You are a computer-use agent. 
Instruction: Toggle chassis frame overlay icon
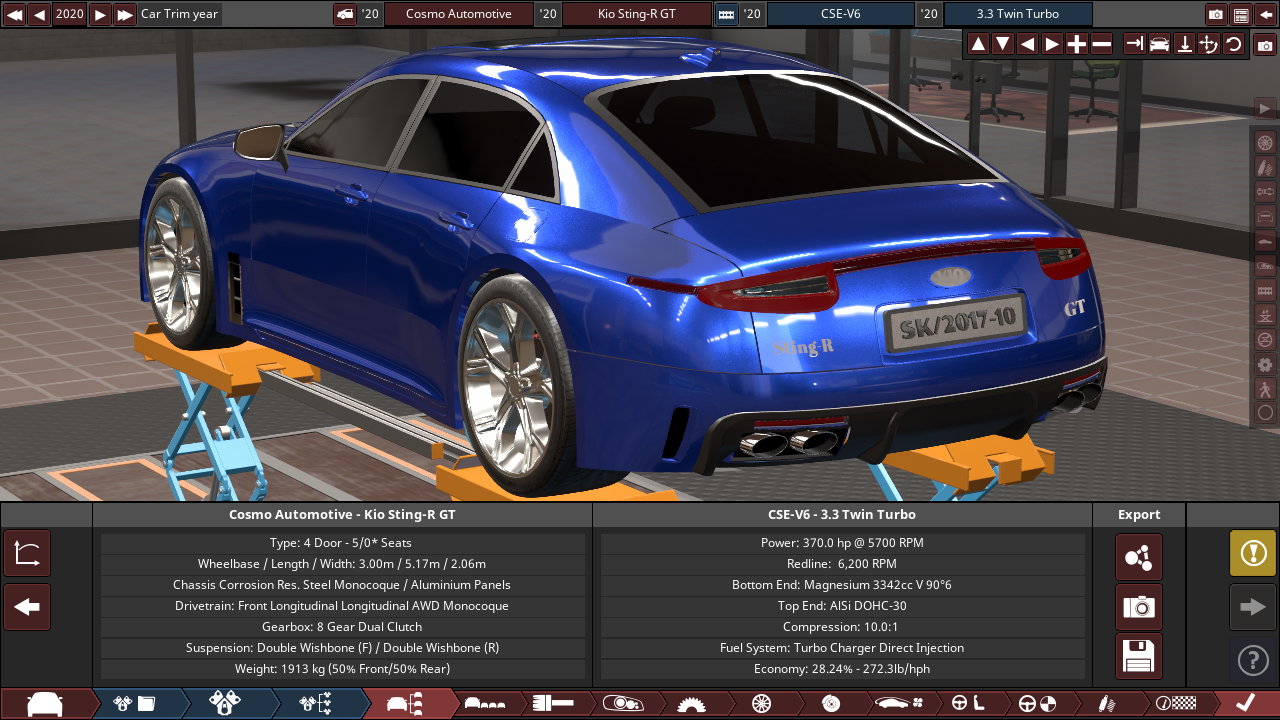(1265, 216)
